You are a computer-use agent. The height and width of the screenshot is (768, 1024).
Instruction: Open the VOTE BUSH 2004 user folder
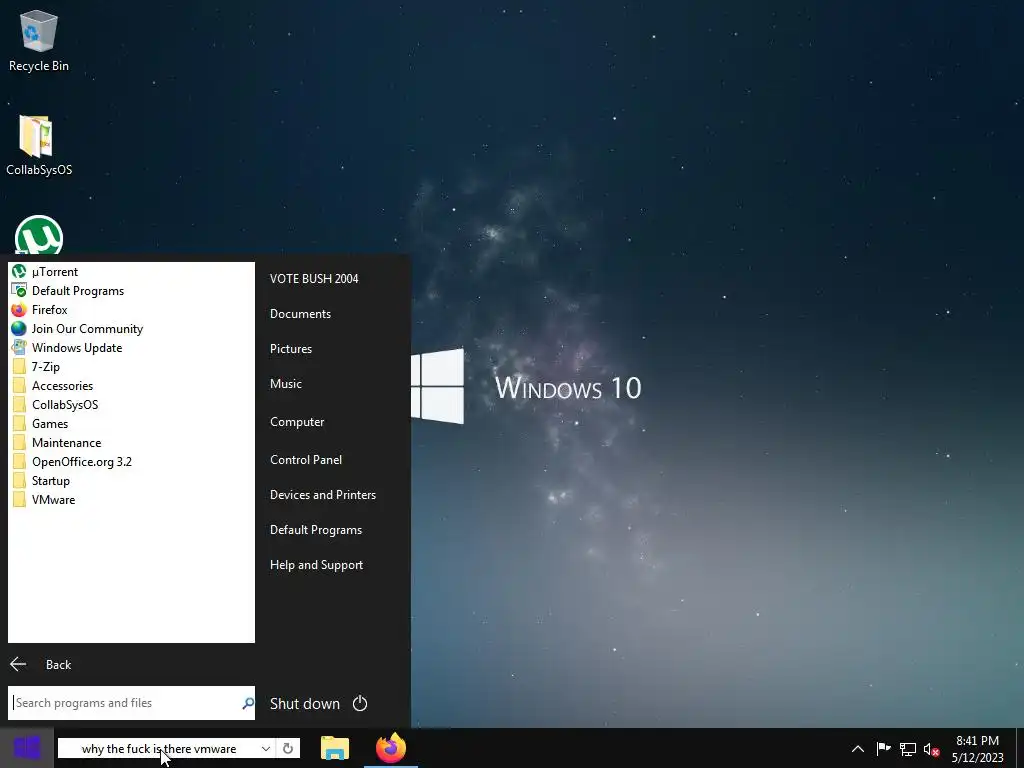pyautogui.click(x=314, y=278)
